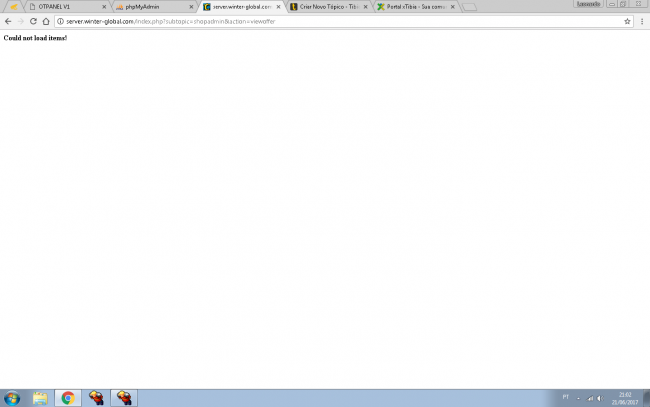Go back with the browser back arrow
The height and width of the screenshot is (407, 650).
tap(8, 21)
